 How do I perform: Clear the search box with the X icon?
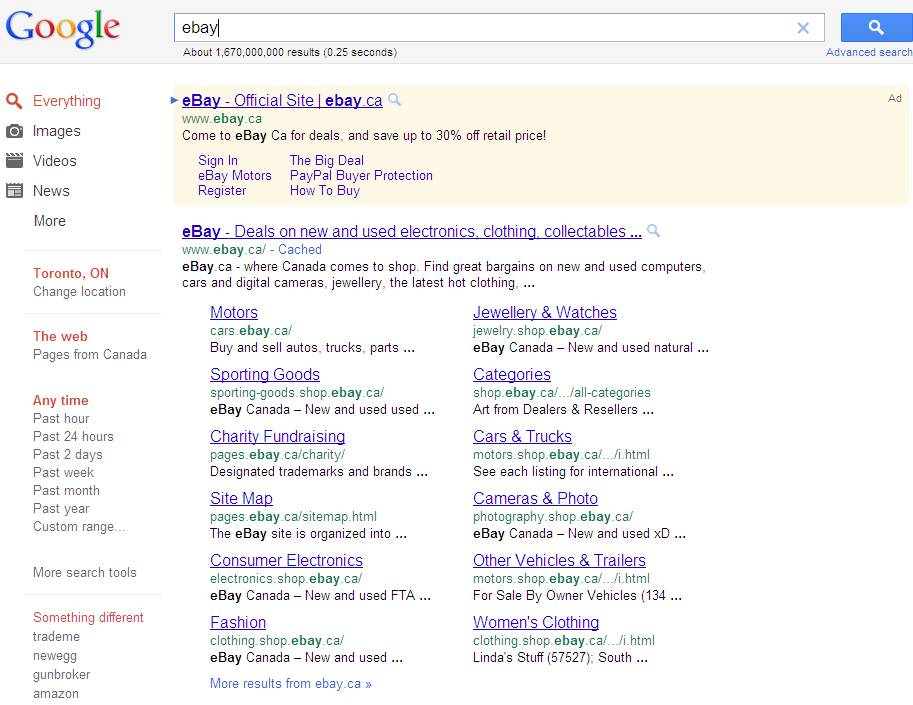click(x=803, y=28)
